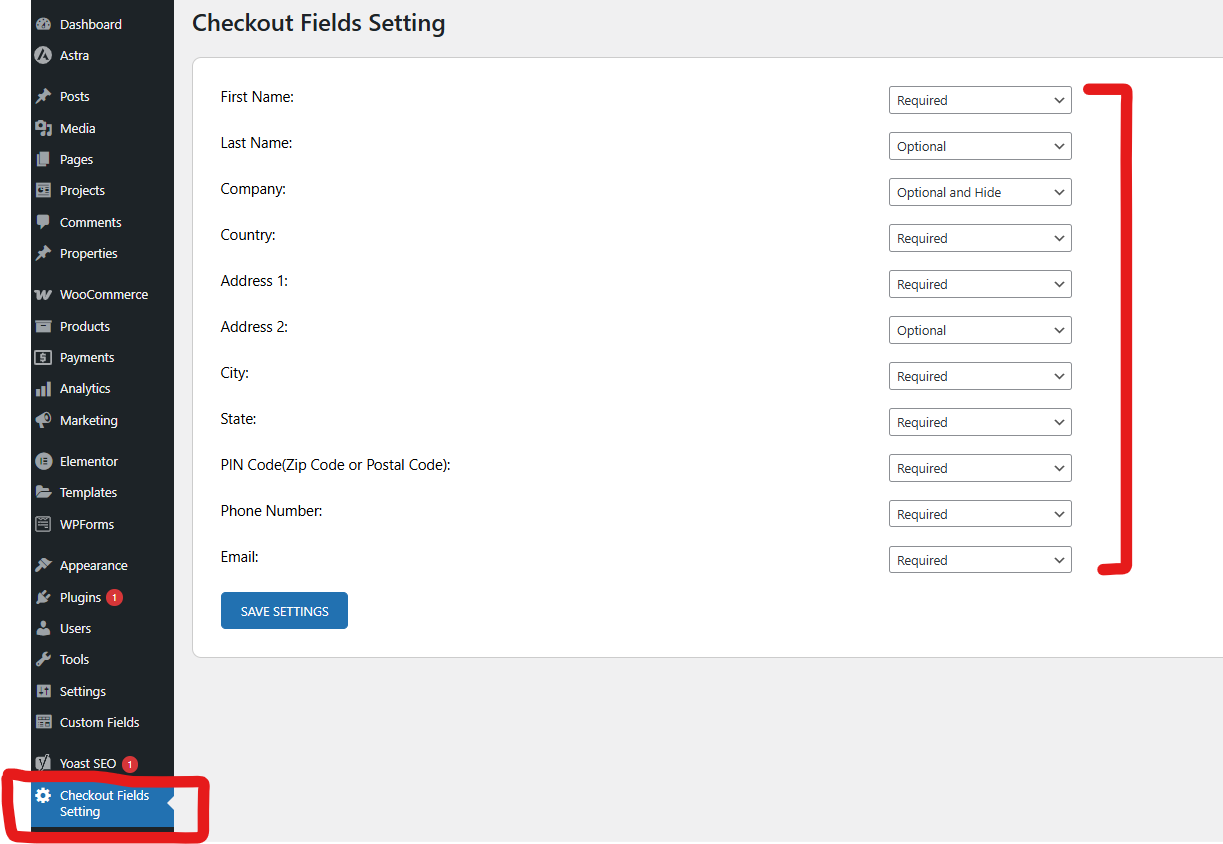Click the Dashboard gauge icon
Viewport: 1223px width, 844px height.
point(43,24)
